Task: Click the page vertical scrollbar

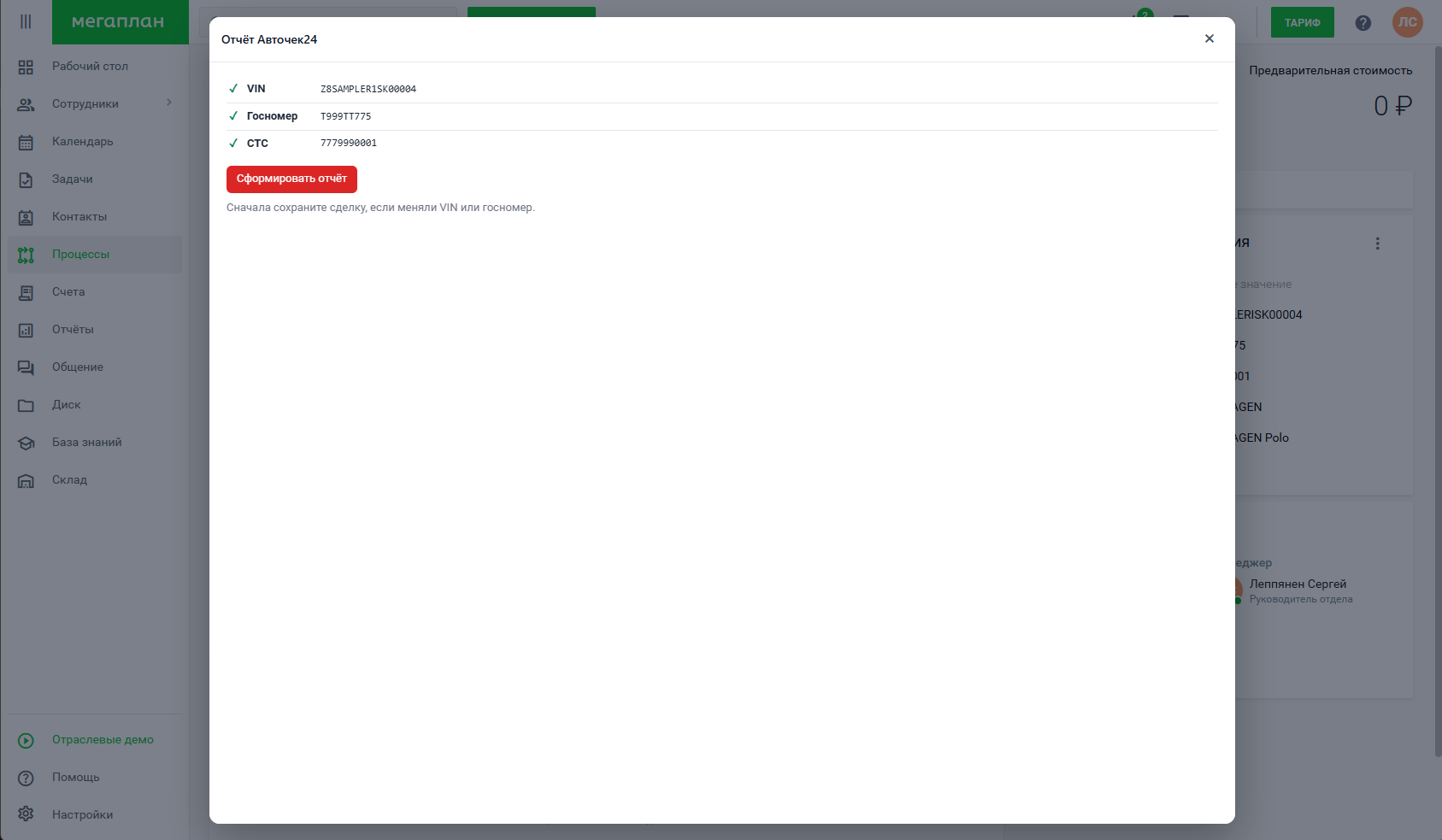Action: point(1438,402)
